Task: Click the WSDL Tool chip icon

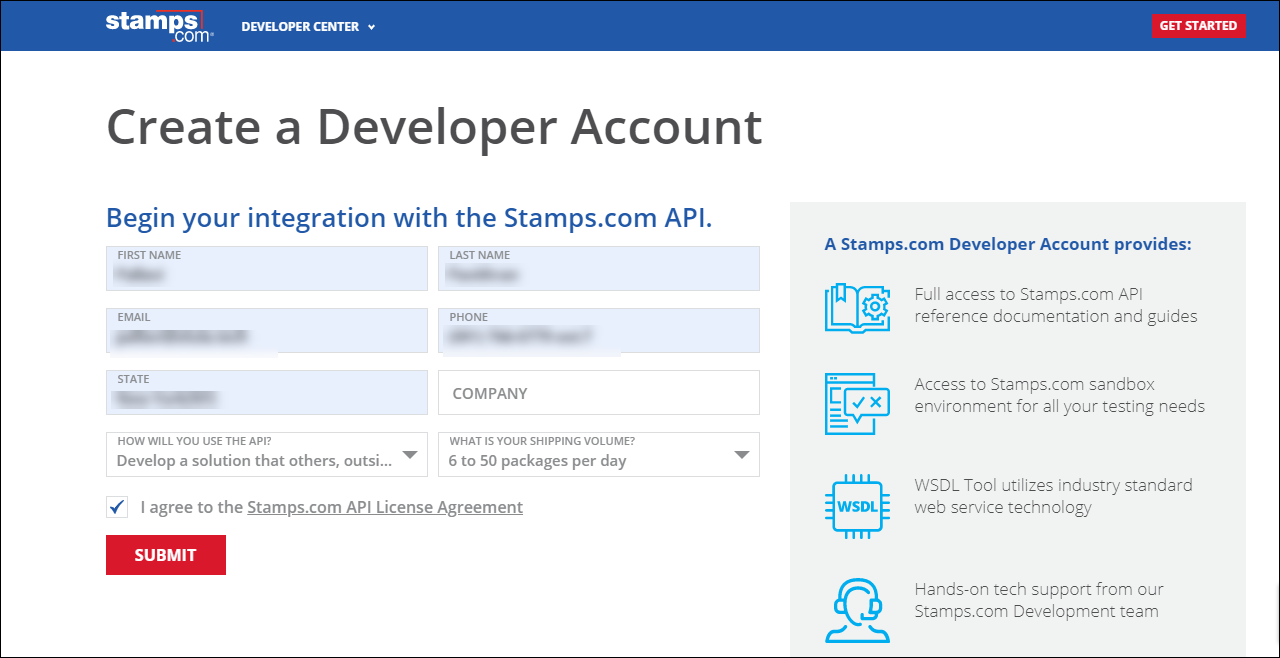Action: click(x=858, y=507)
